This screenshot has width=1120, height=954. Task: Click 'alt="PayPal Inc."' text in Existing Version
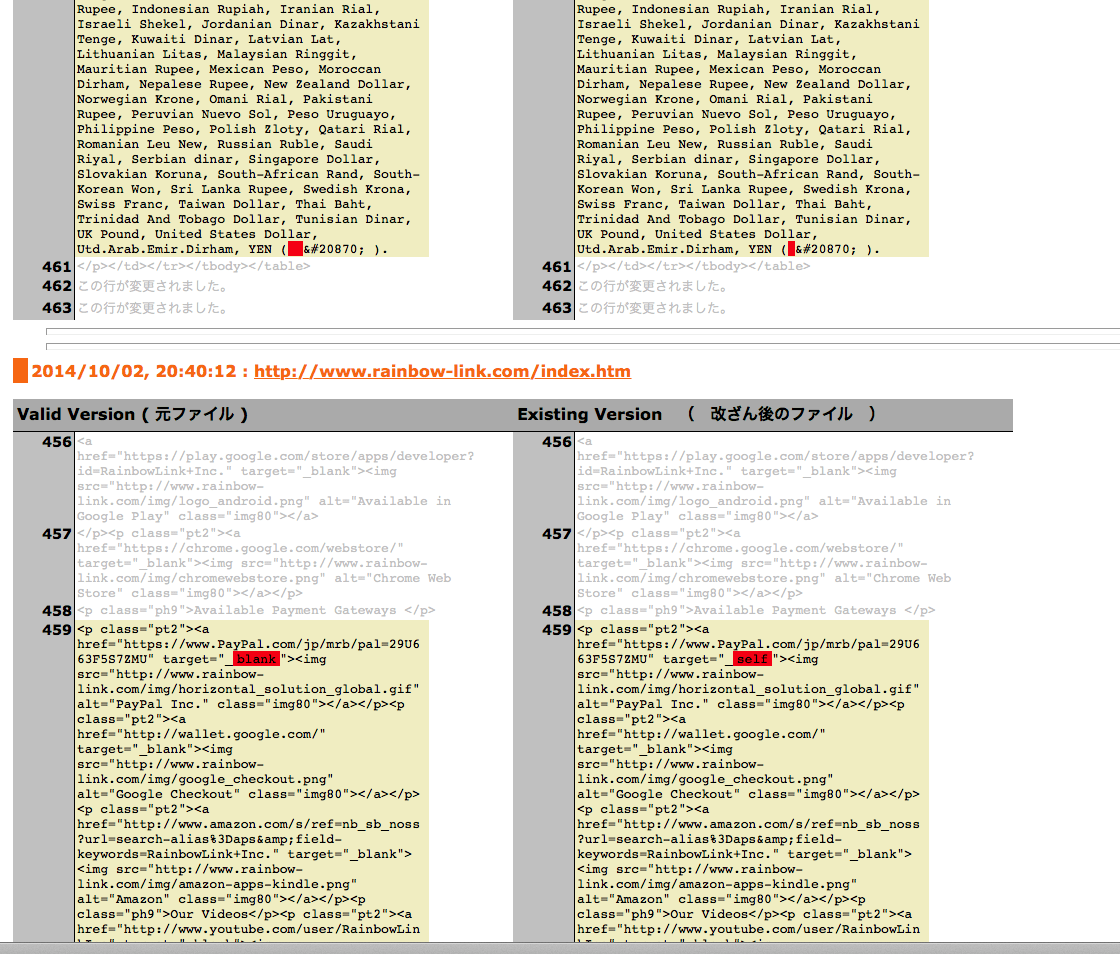(643, 704)
